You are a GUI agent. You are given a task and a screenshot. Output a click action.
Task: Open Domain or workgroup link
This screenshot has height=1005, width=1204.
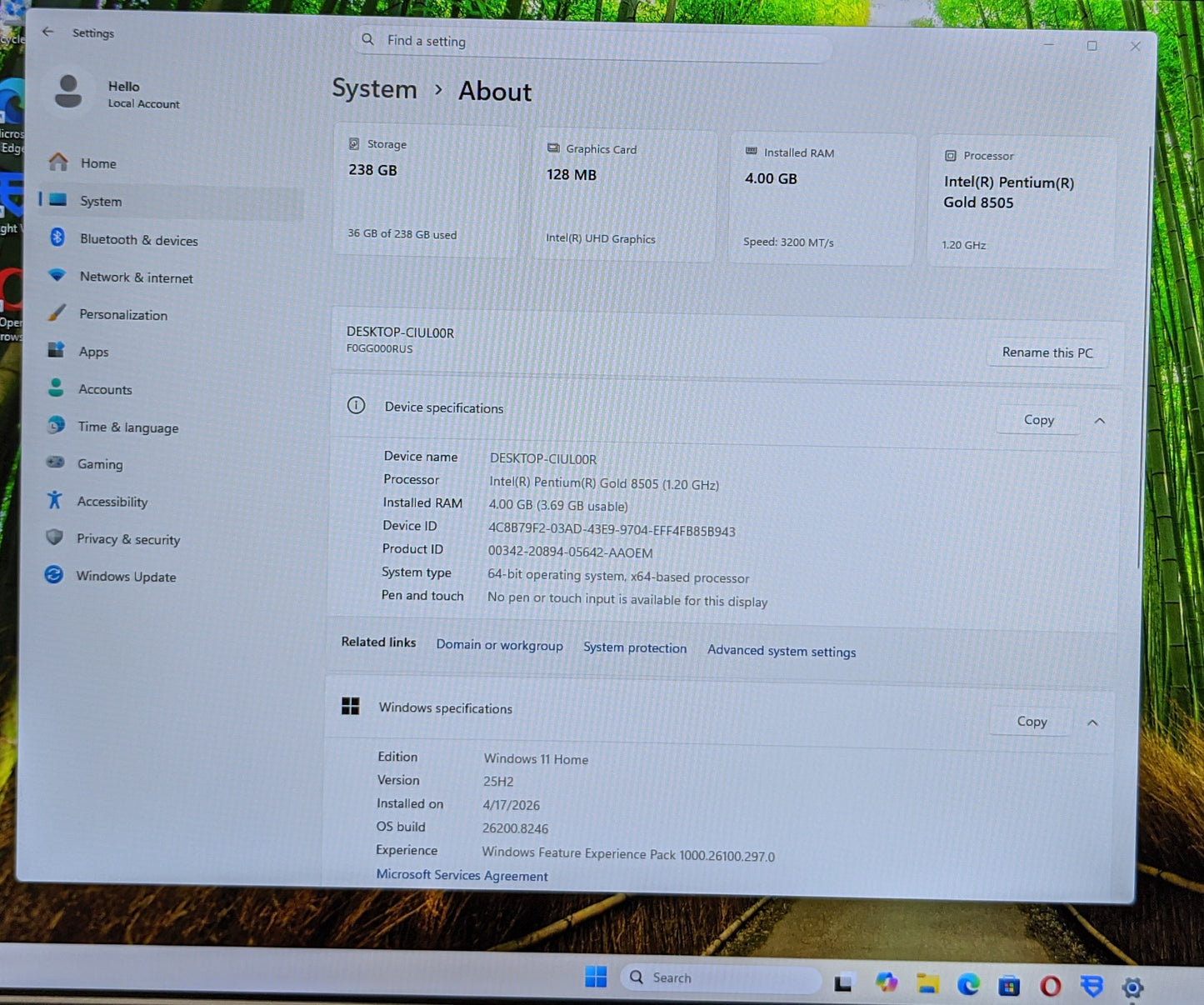[x=499, y=645]
